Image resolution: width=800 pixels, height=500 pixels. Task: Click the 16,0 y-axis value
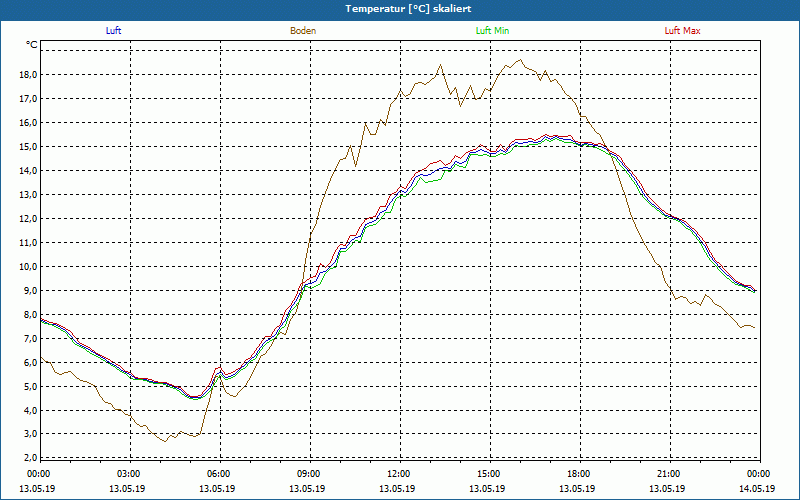(x=29, y=122)
